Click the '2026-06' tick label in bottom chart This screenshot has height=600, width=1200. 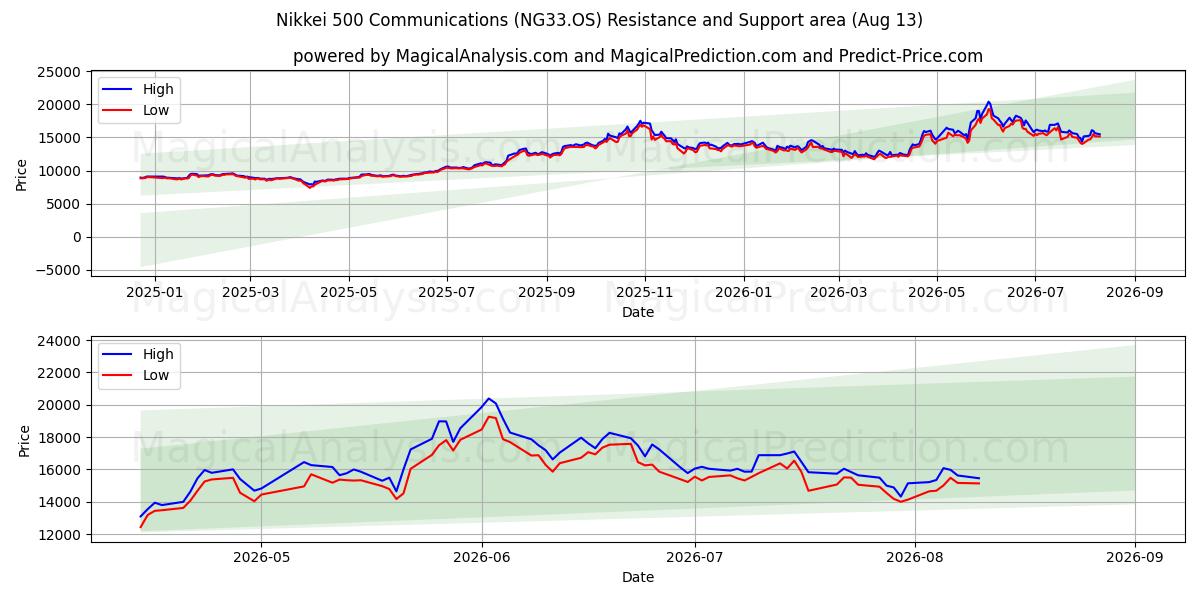coord(482,559)
